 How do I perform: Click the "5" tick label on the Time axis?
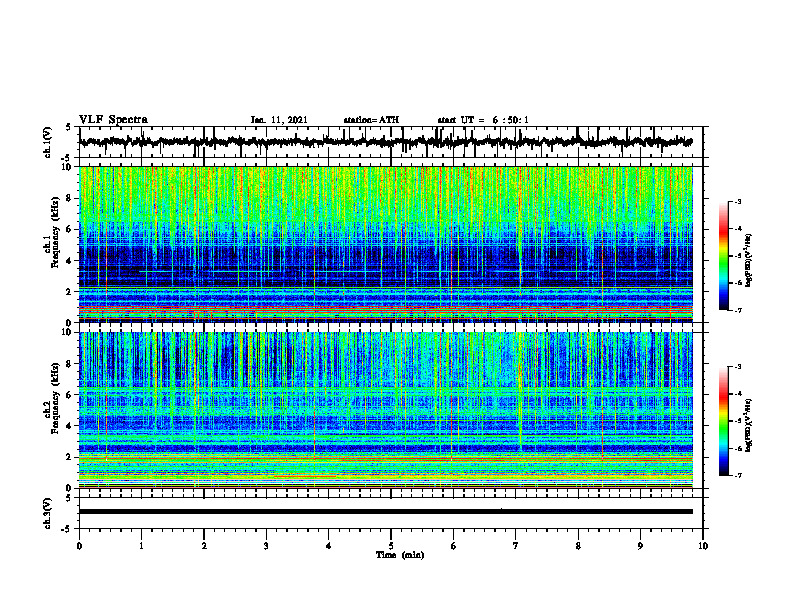pyautogui.click(x=391, y=546)
